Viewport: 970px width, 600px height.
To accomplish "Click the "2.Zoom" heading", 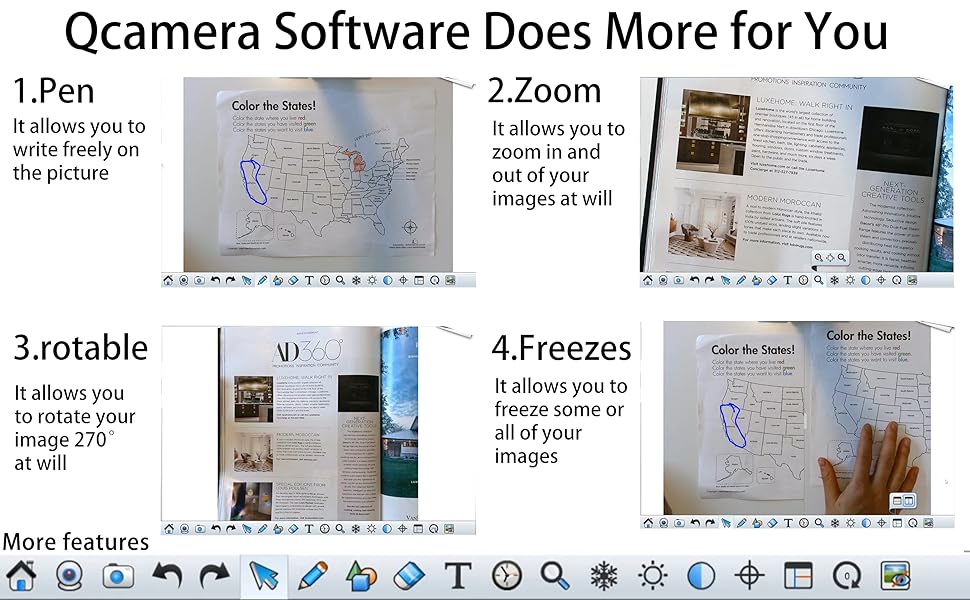I will click(544, 92).
